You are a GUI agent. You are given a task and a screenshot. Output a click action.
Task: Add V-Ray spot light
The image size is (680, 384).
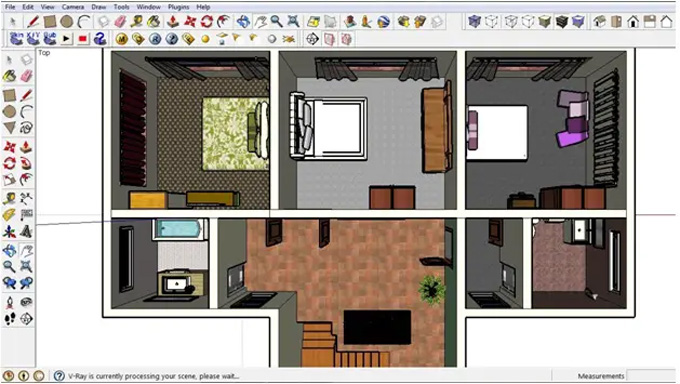237,39
